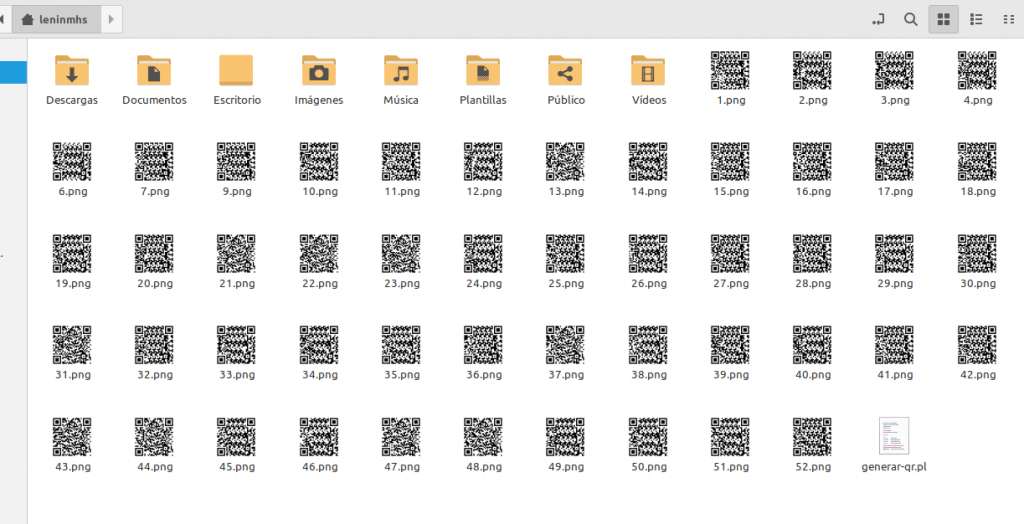Select the 33.png QR thumbnail
This screenshot has height=524, width=1024.
236,345
